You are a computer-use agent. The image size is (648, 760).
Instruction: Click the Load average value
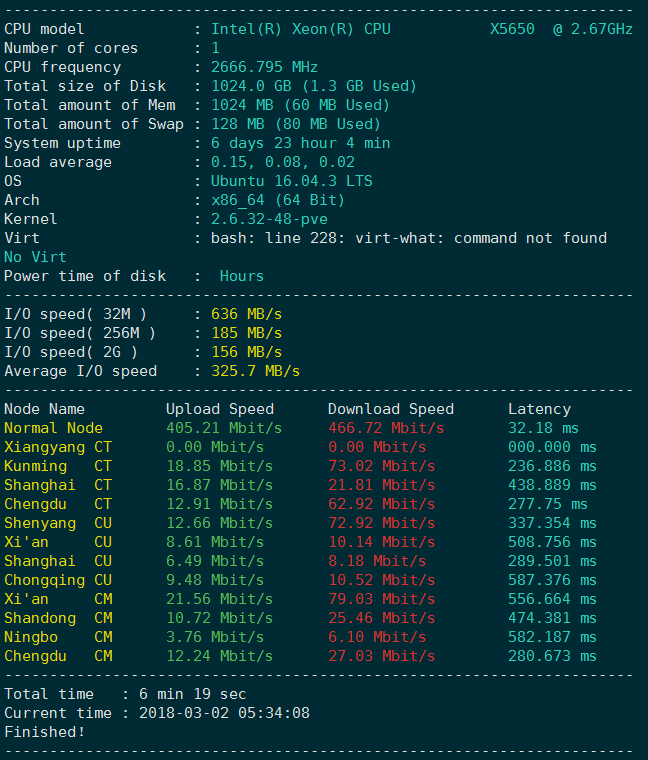(x=283, y=162)
